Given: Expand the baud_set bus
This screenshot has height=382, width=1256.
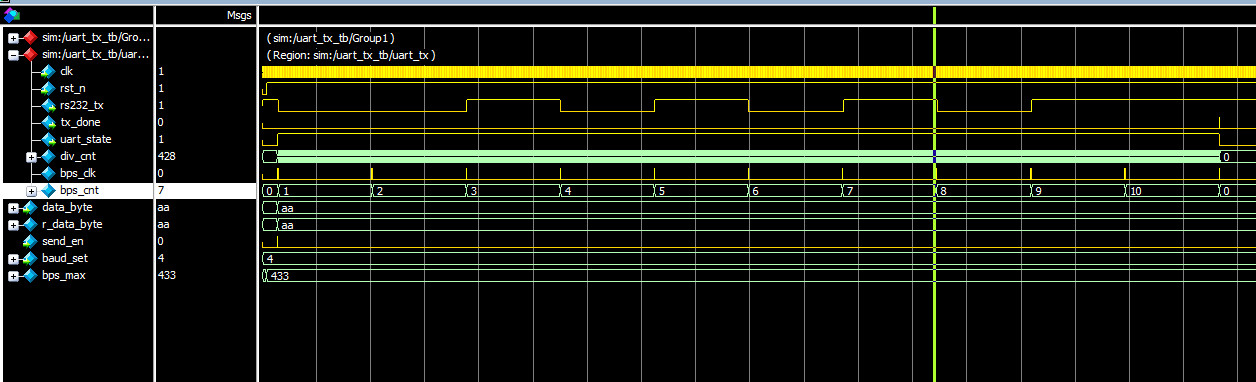Looking at the screenshot, I should (x=13, y=259).
